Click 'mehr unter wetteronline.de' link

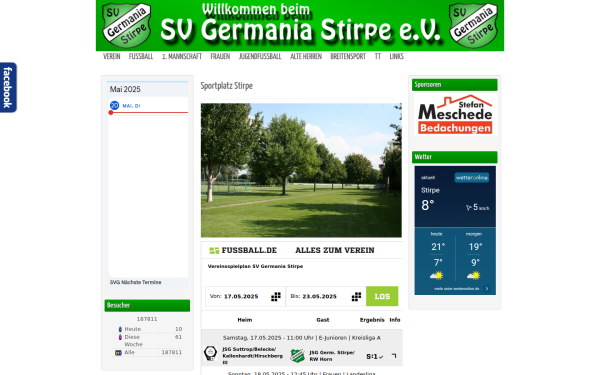point(457,289)
